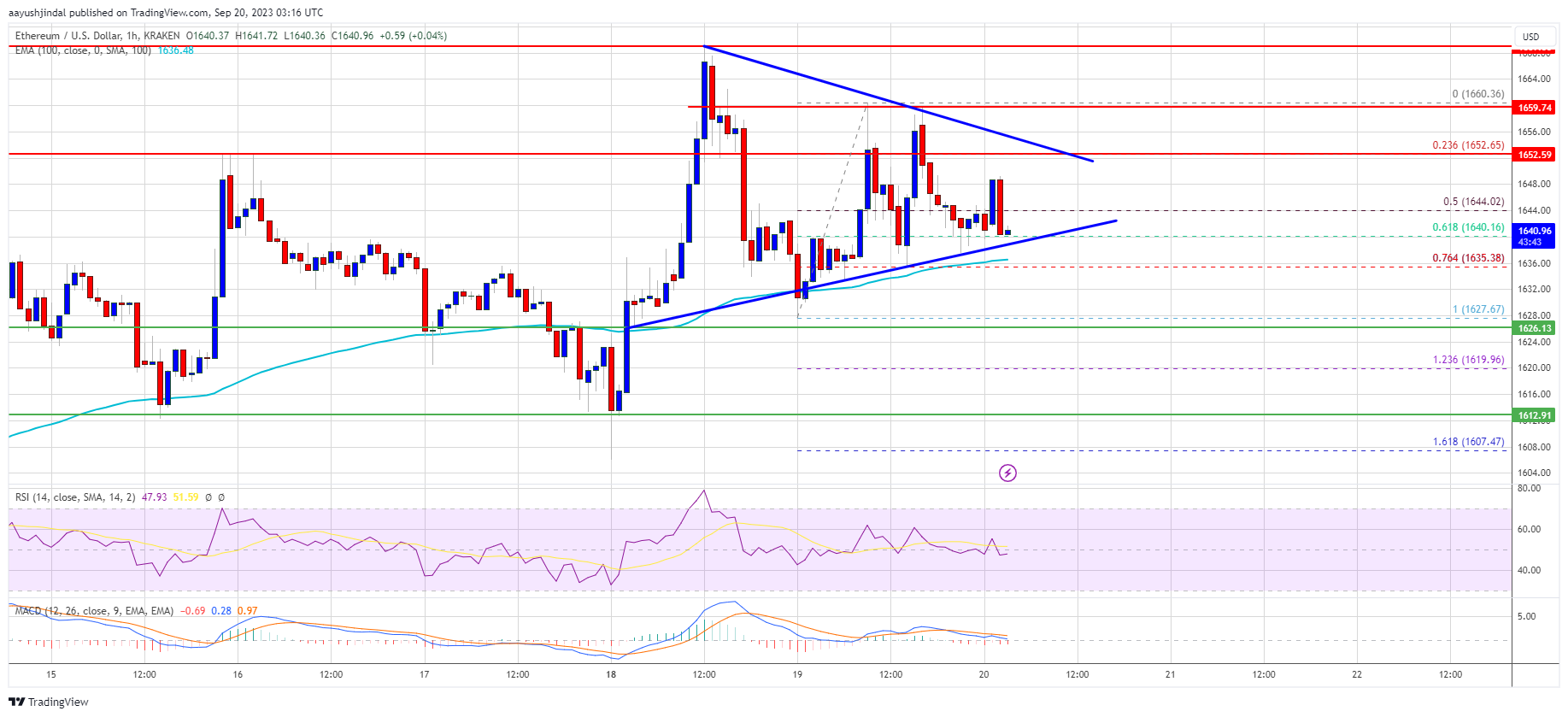Click the purple lightning bolt event icon
The image size is (1568, 717).
[1007, 473]
